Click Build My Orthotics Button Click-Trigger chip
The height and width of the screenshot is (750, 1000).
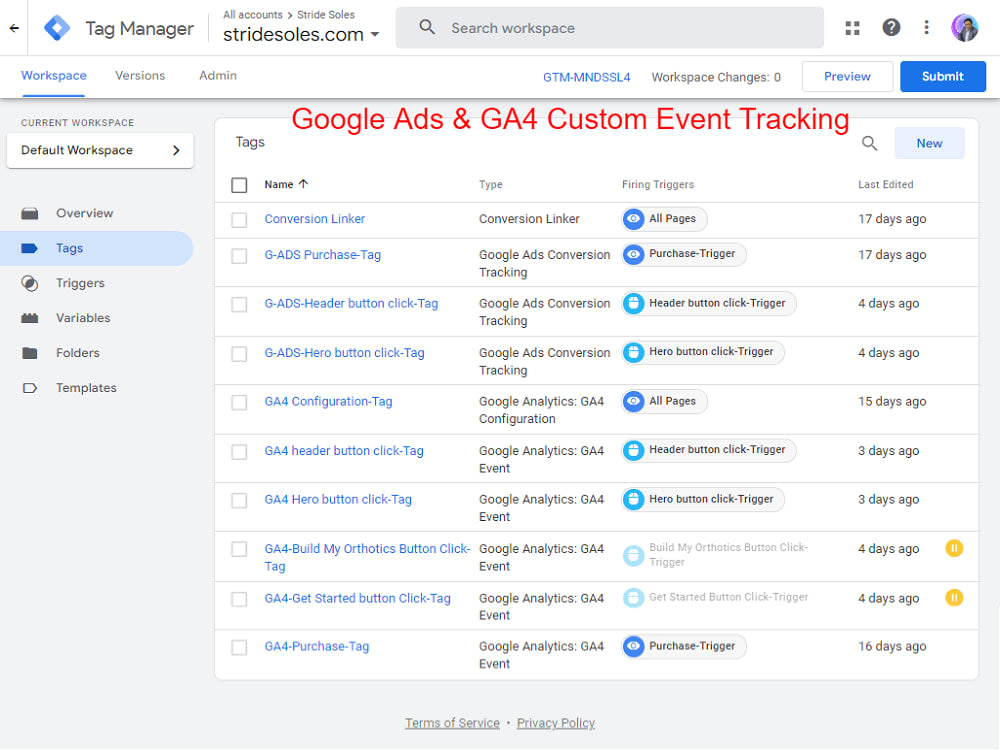716,555
